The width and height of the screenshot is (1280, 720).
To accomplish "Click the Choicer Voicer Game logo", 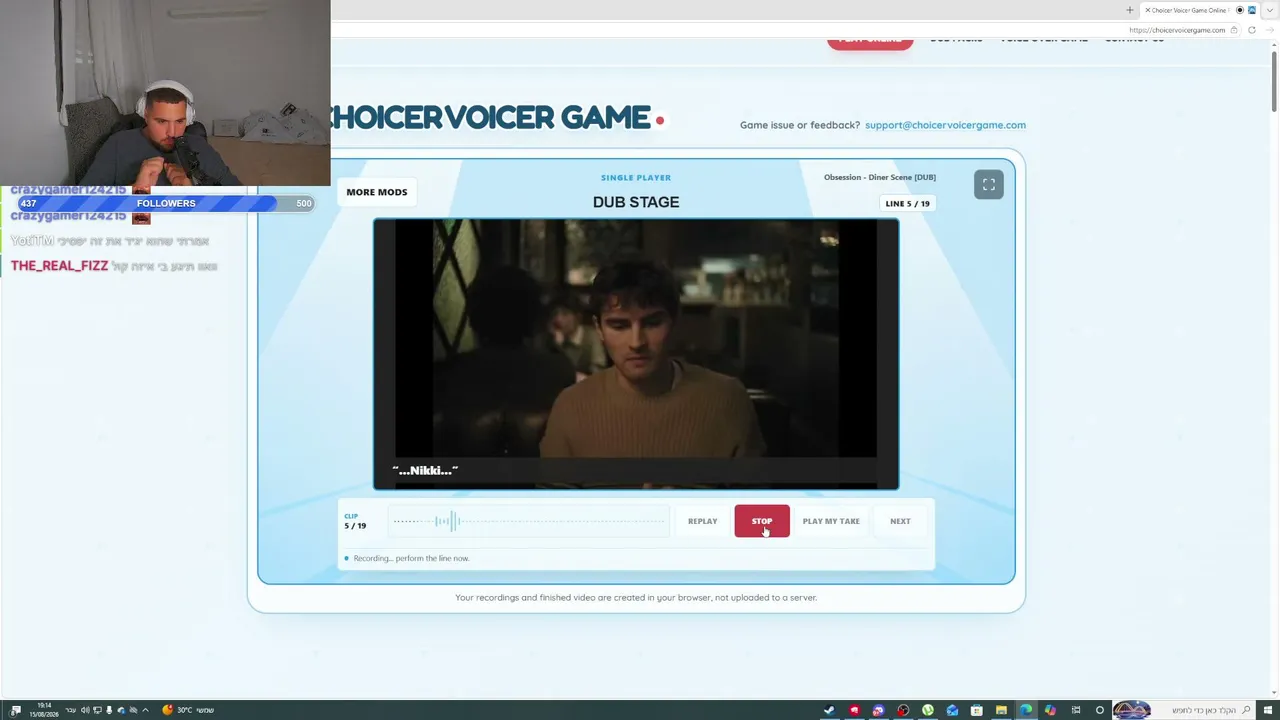I will pos(497,118).
